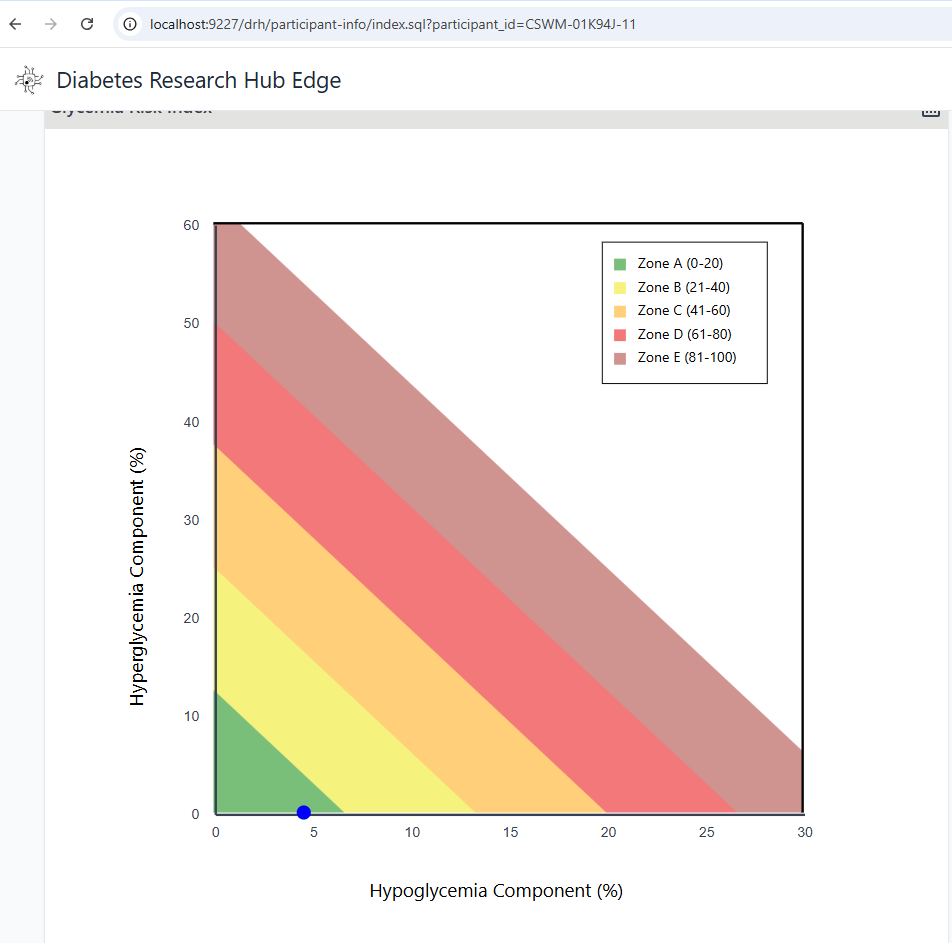Click the Diabetes Research Hub logo icon
This screenshot has height=943, width=952.
click(28, 80)
